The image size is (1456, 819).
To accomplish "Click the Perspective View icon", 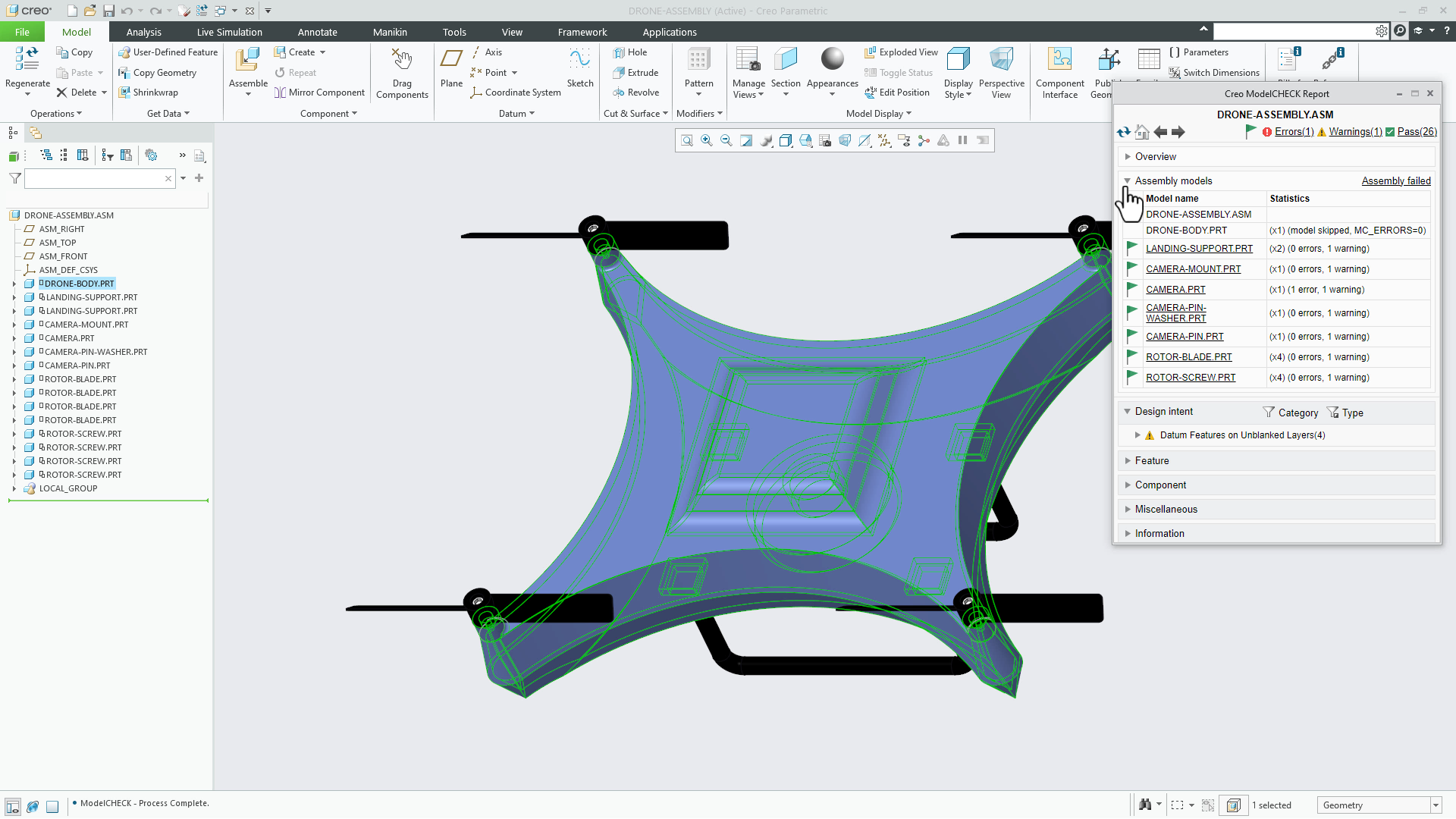I will (1001, 59).
